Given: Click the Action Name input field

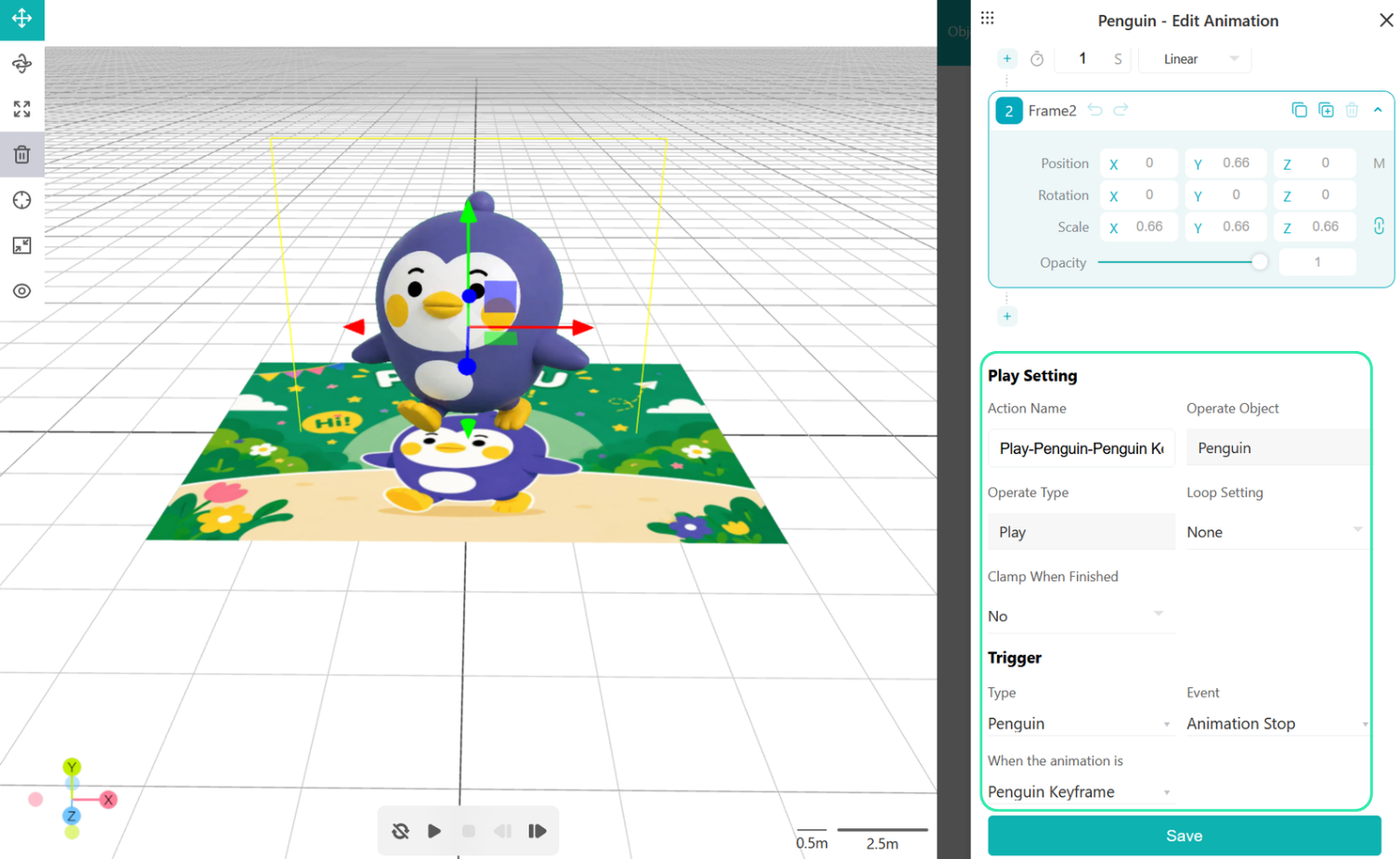Looking at the screenshot, I should coord(1082,448).
